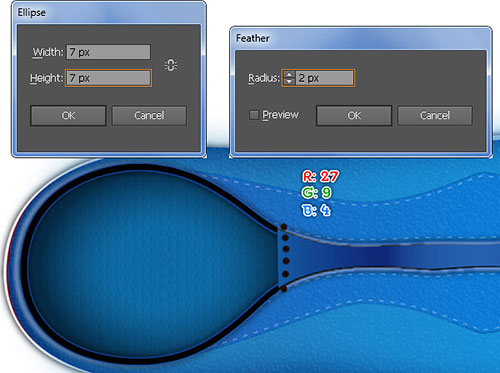
Task: Click the Feather dialog title bar
Action: [361, 38]
